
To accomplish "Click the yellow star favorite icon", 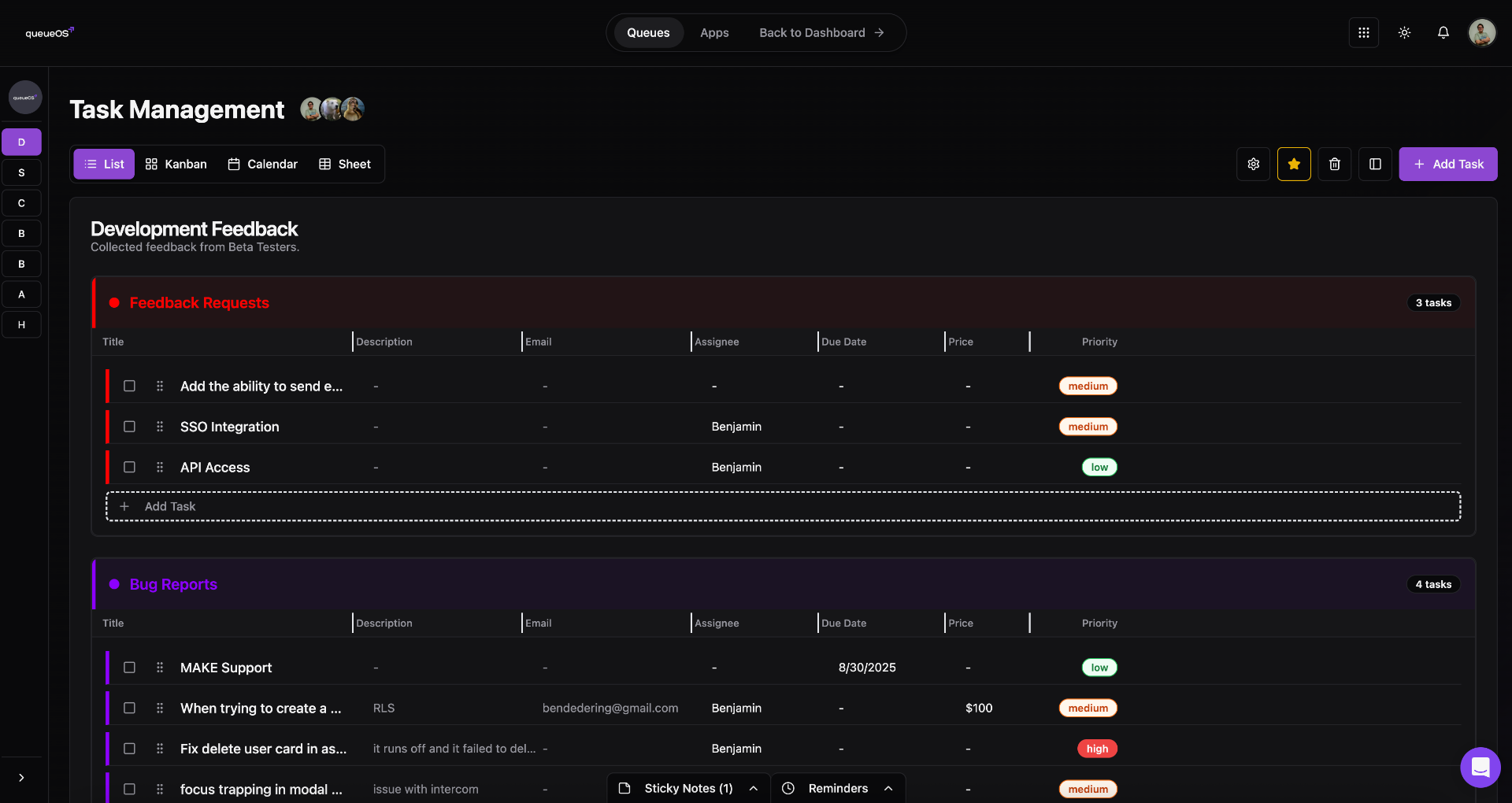I will point(1294,165).
